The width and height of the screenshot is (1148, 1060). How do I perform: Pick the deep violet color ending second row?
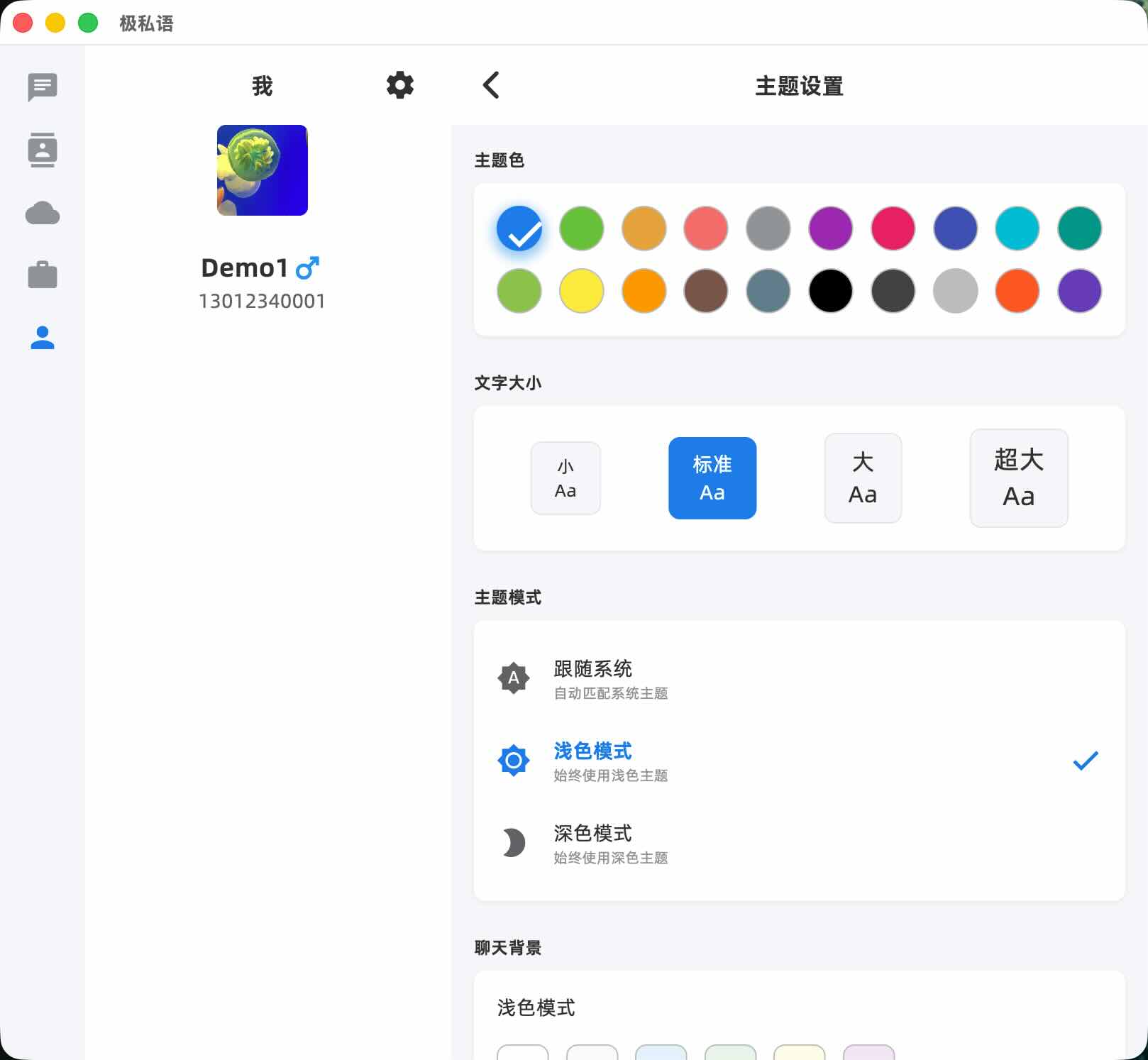tap(1080, 291)
